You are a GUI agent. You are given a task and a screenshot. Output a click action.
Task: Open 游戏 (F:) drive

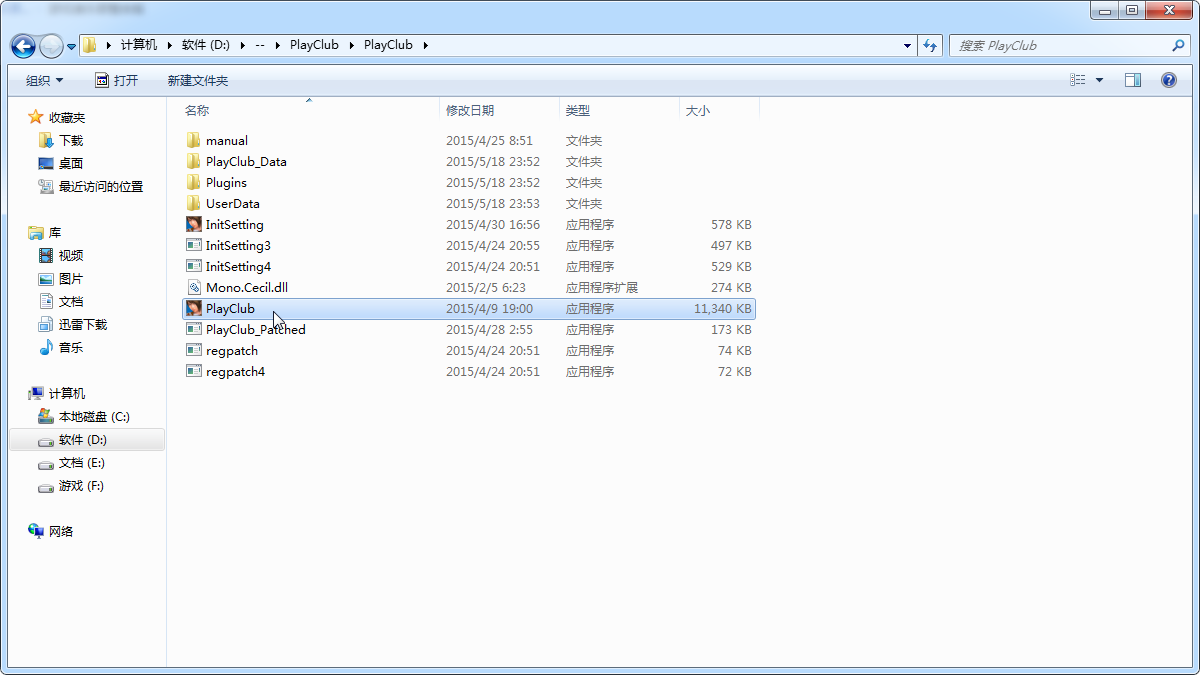[x=82, y=486]
